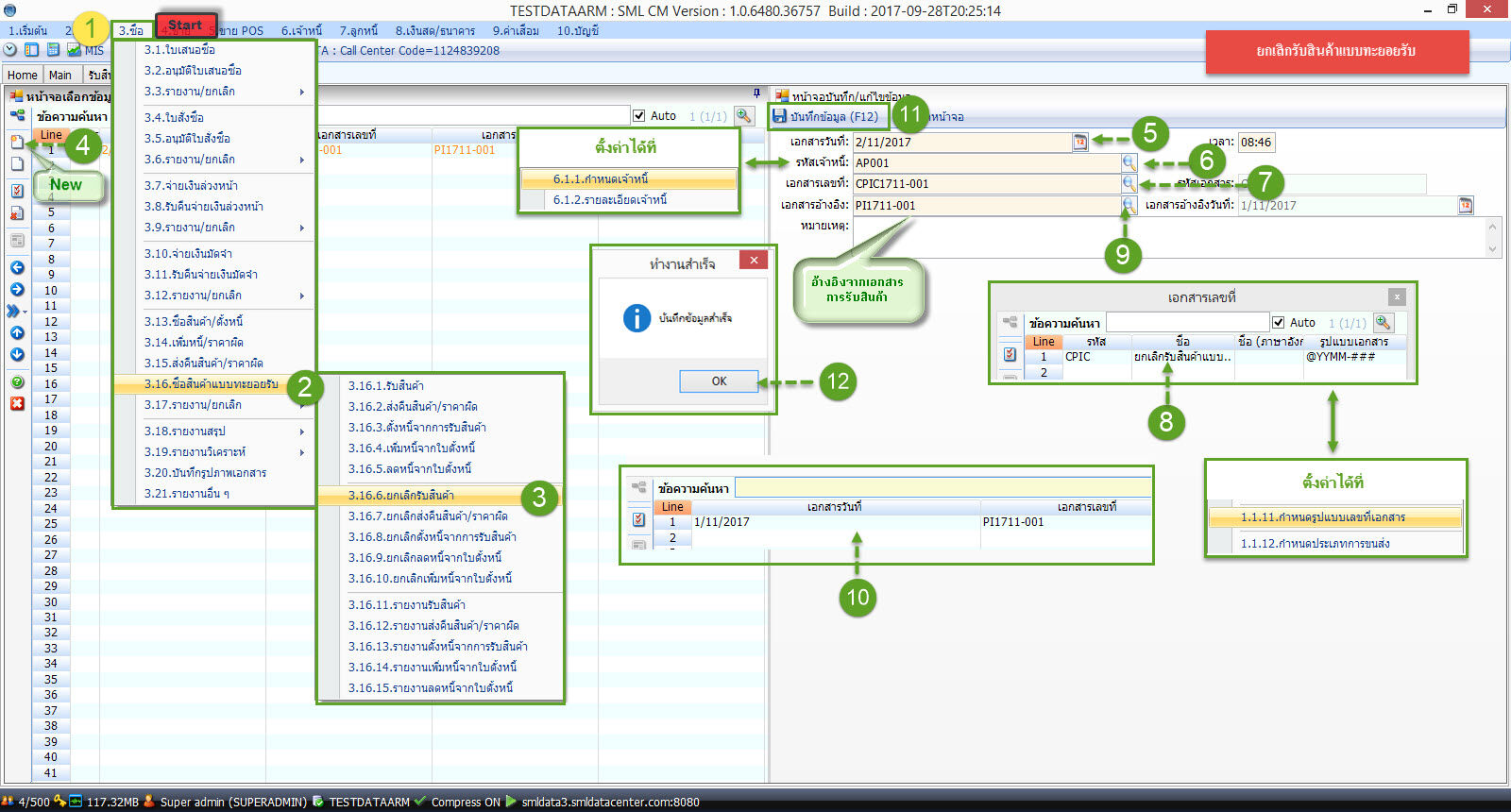Click the green help circle icon
The height and width of the screenshot is (812, 1511).
(x=17, y=382)
